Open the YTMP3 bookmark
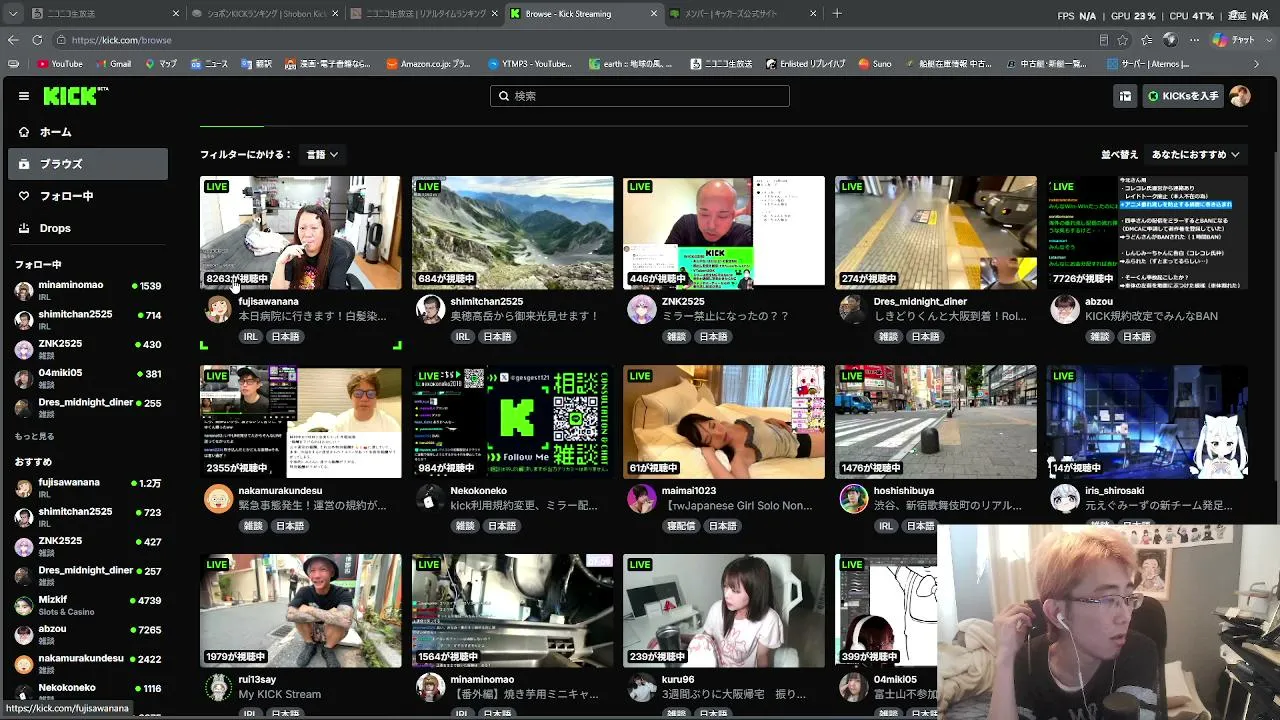1280x720 pixels. click(x=530, y=64)
